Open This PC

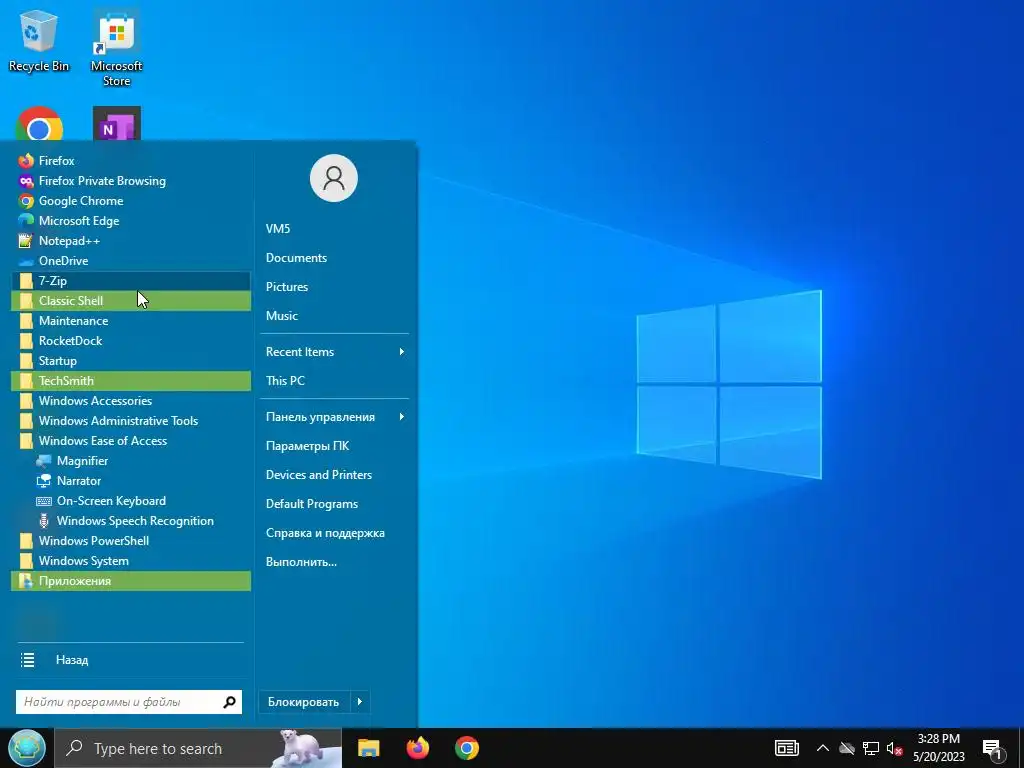(334, 381)
